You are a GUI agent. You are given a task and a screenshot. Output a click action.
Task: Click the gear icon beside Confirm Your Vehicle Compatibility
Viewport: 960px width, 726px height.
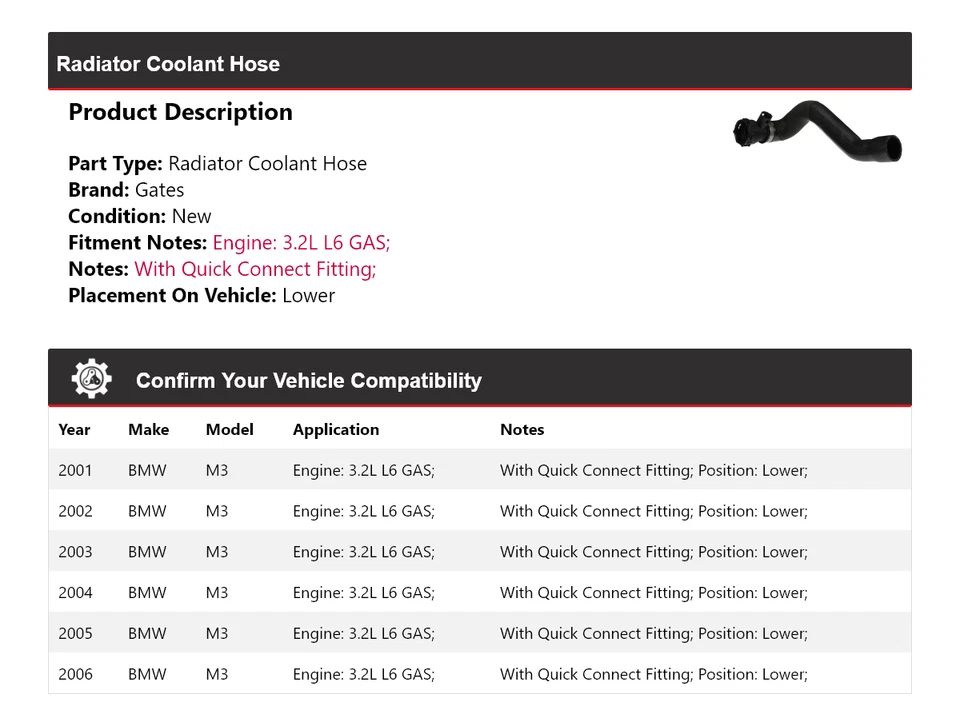point(91,379)
